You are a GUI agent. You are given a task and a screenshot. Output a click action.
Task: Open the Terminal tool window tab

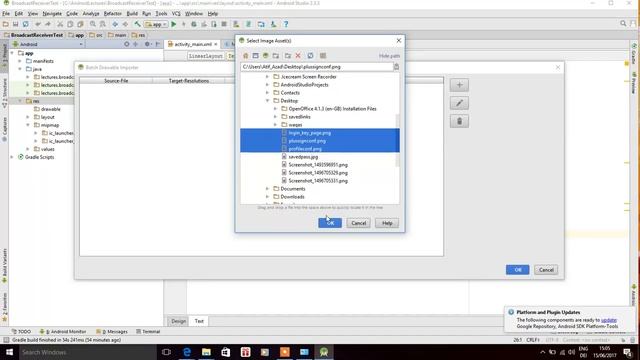click(x=148, y=331)
